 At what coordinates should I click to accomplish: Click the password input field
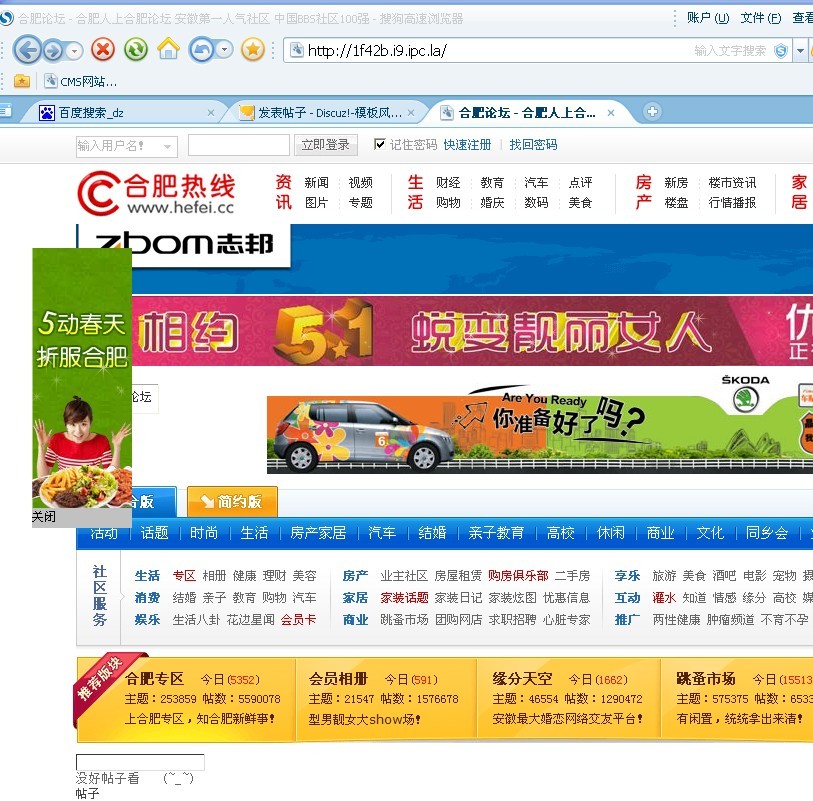[239, 145]
